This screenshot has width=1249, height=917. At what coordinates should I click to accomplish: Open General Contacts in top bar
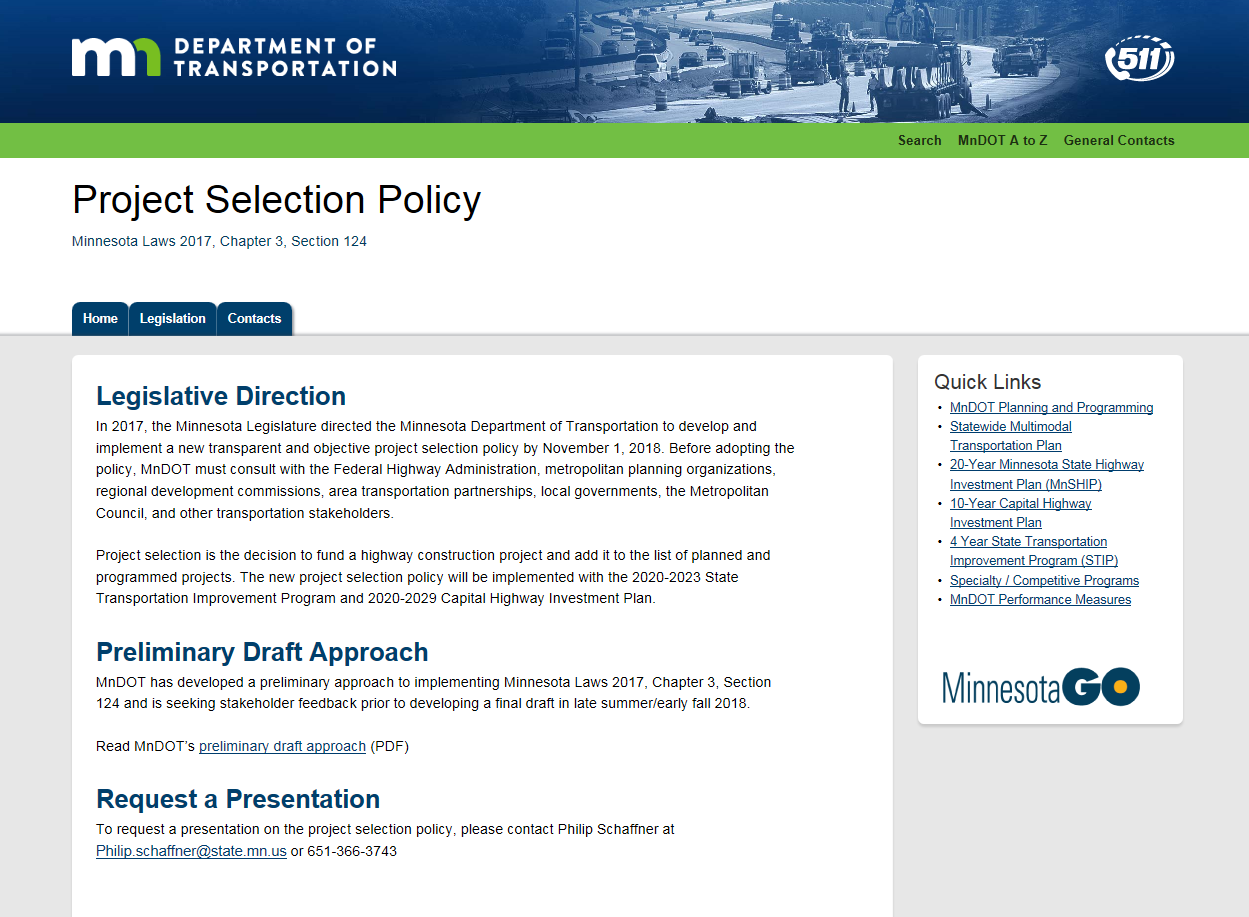tap(1119, 141)
